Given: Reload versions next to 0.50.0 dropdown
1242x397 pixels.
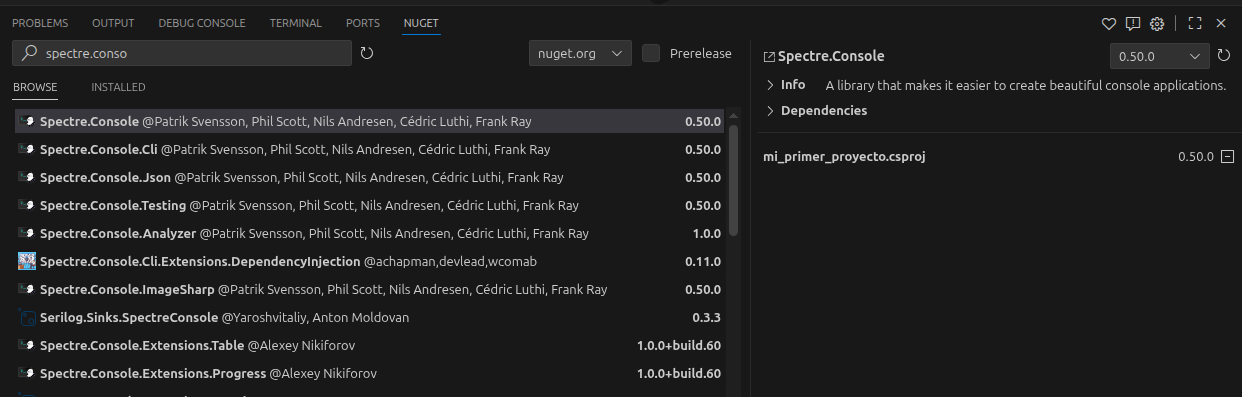Looking at the screenshot, I should 1224,56.
